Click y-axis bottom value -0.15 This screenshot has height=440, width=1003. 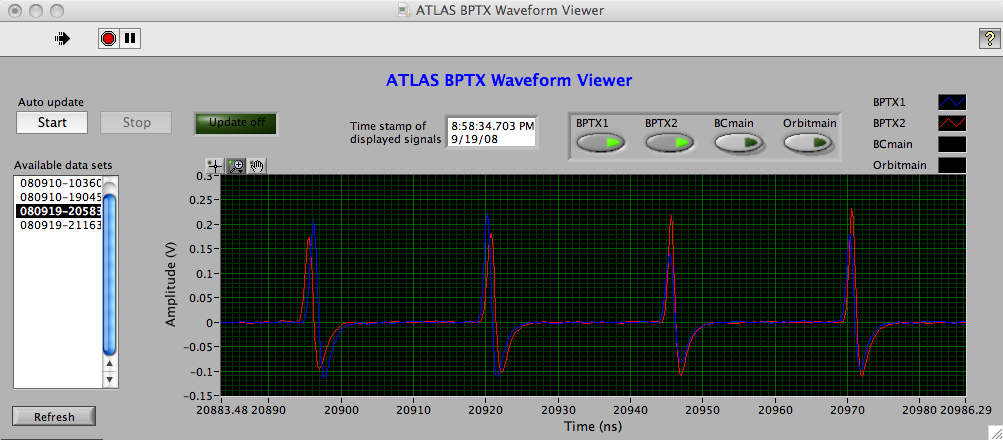tap(201, 396)
